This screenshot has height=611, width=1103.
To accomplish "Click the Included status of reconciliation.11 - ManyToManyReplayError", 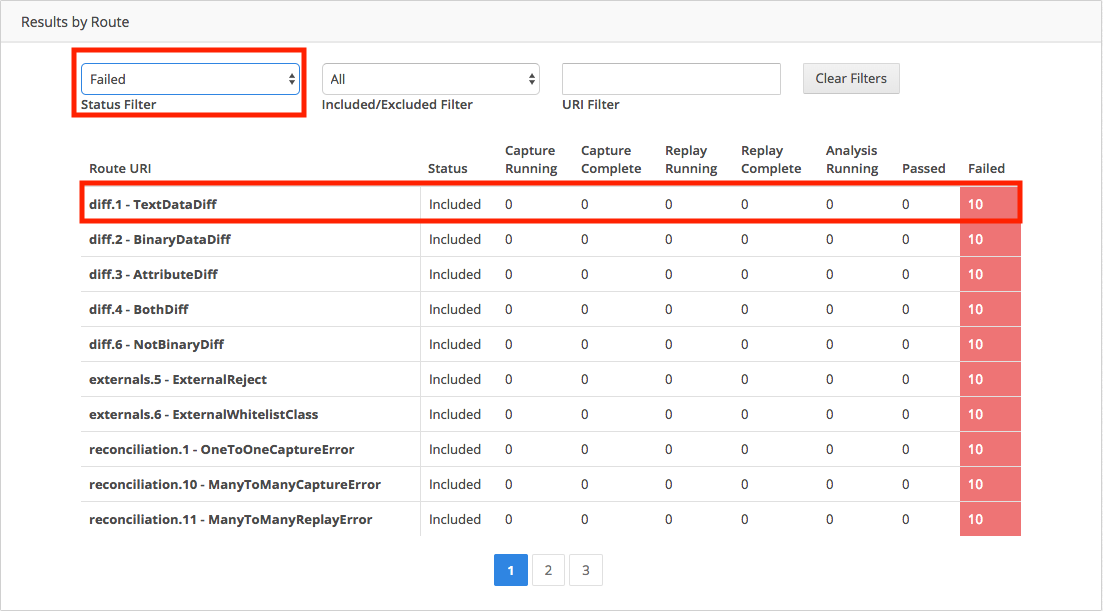I will click(455, 520).
